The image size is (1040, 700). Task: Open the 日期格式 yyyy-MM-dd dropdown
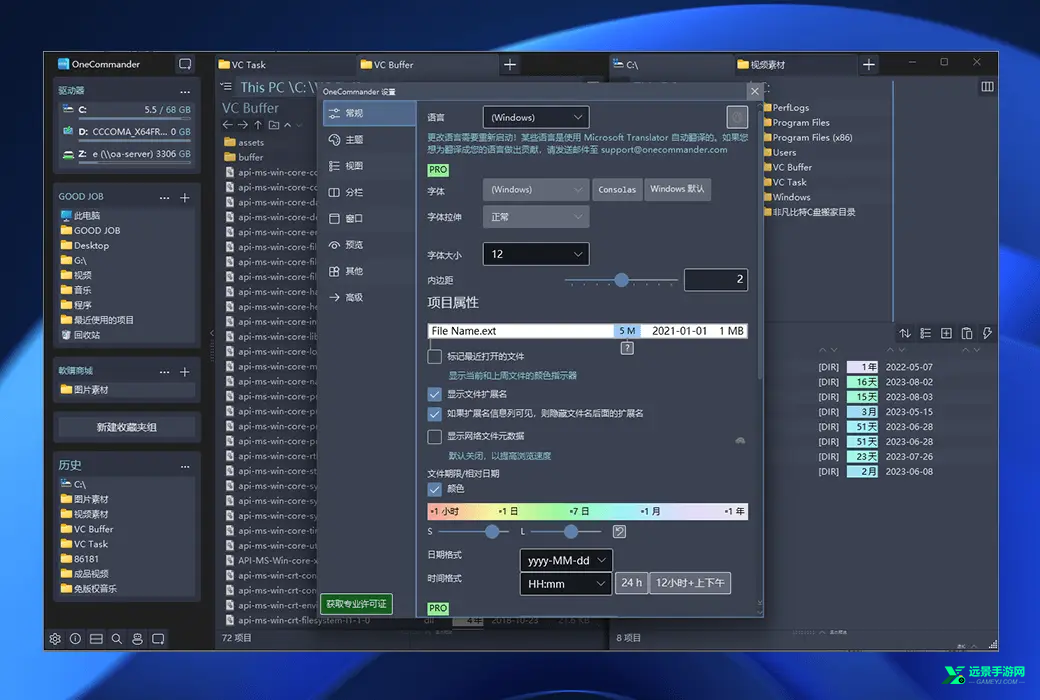pyautogui.click(x=566, y=560)
